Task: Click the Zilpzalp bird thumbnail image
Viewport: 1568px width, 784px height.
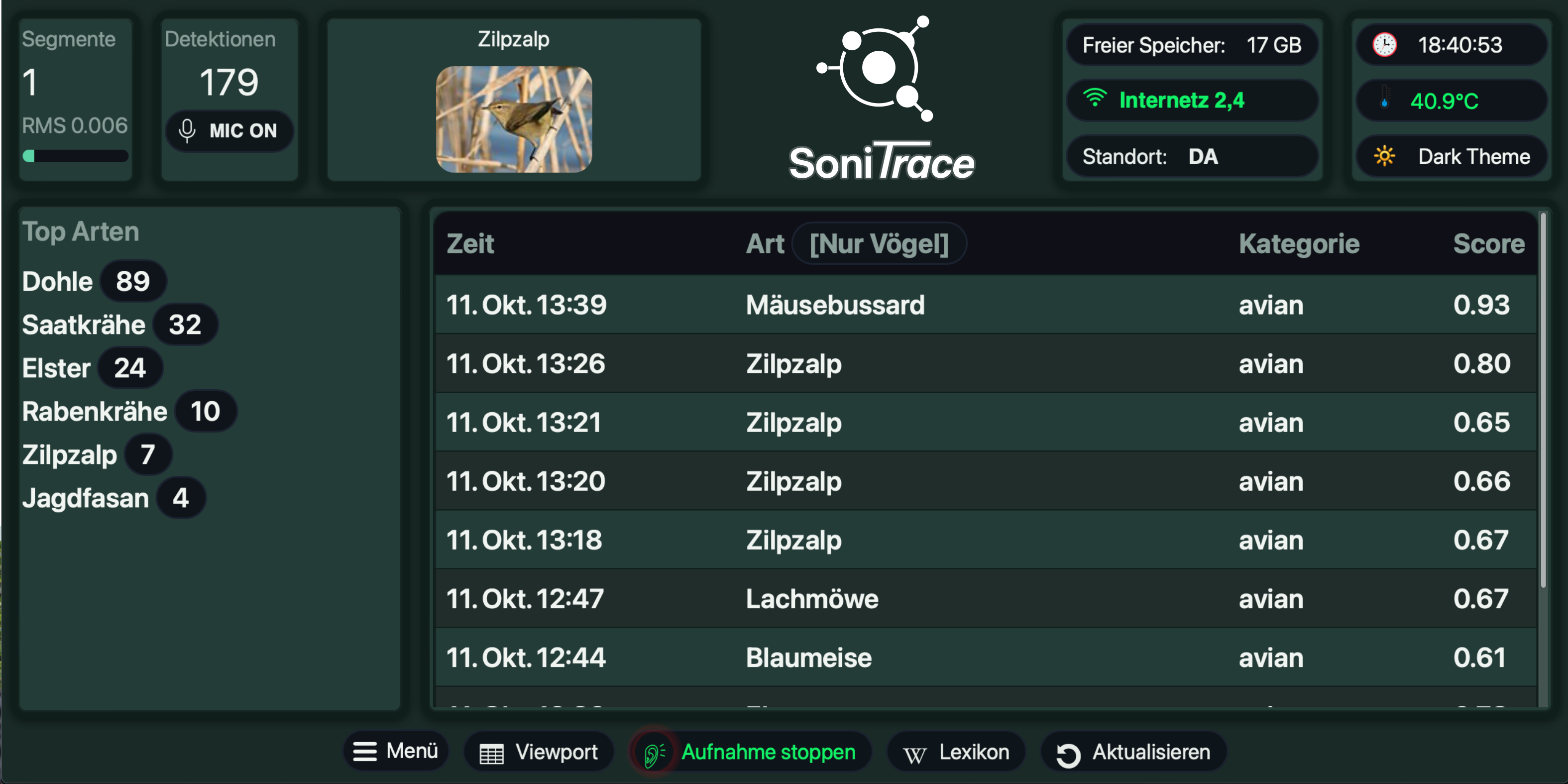Action: pyautogui.click(x=514, y=120)
